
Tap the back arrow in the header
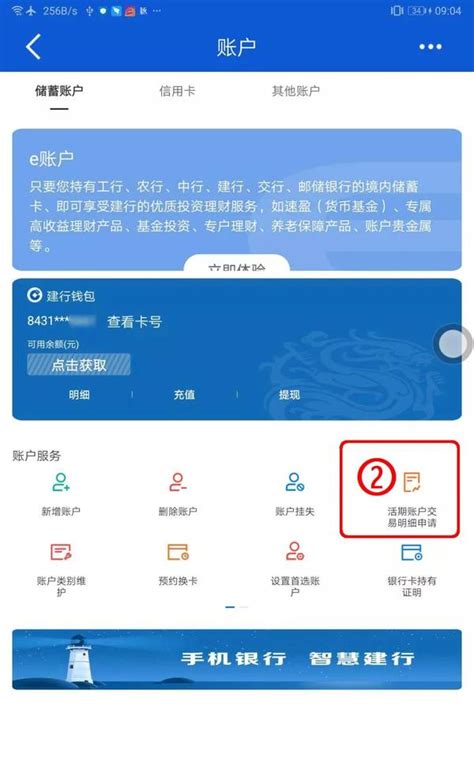click(33, 47)
